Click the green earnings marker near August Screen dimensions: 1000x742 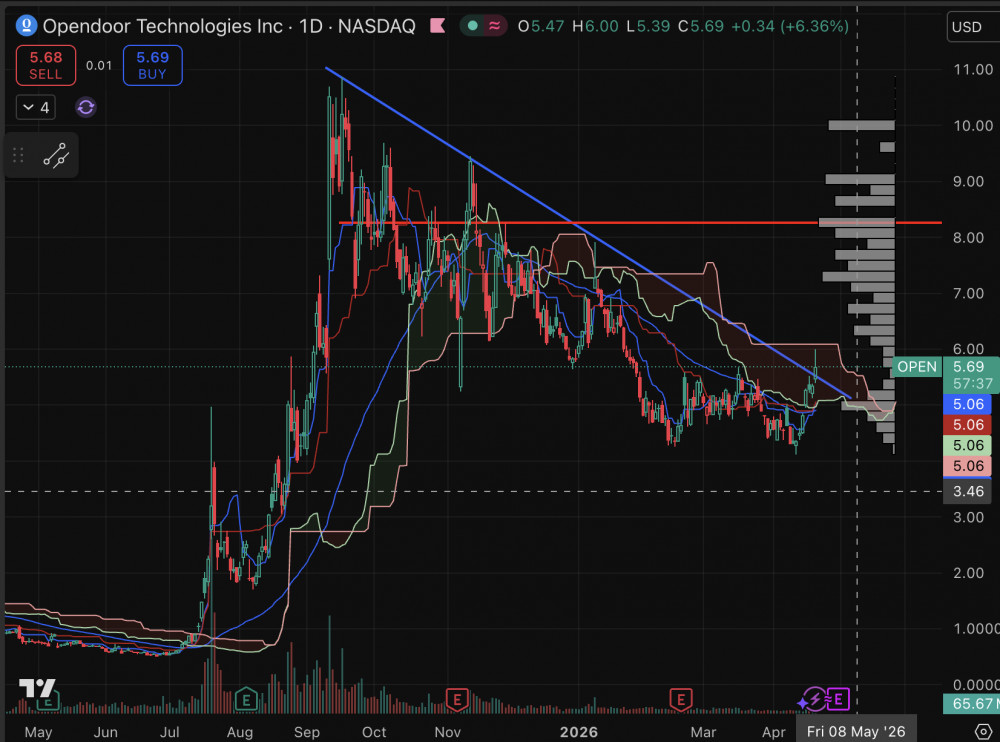pos(245,698)
